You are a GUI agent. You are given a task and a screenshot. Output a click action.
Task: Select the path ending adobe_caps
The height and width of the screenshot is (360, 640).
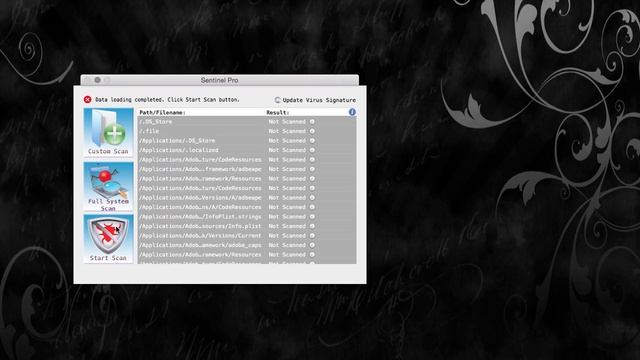pyautogui.click(x=200, y=245)
